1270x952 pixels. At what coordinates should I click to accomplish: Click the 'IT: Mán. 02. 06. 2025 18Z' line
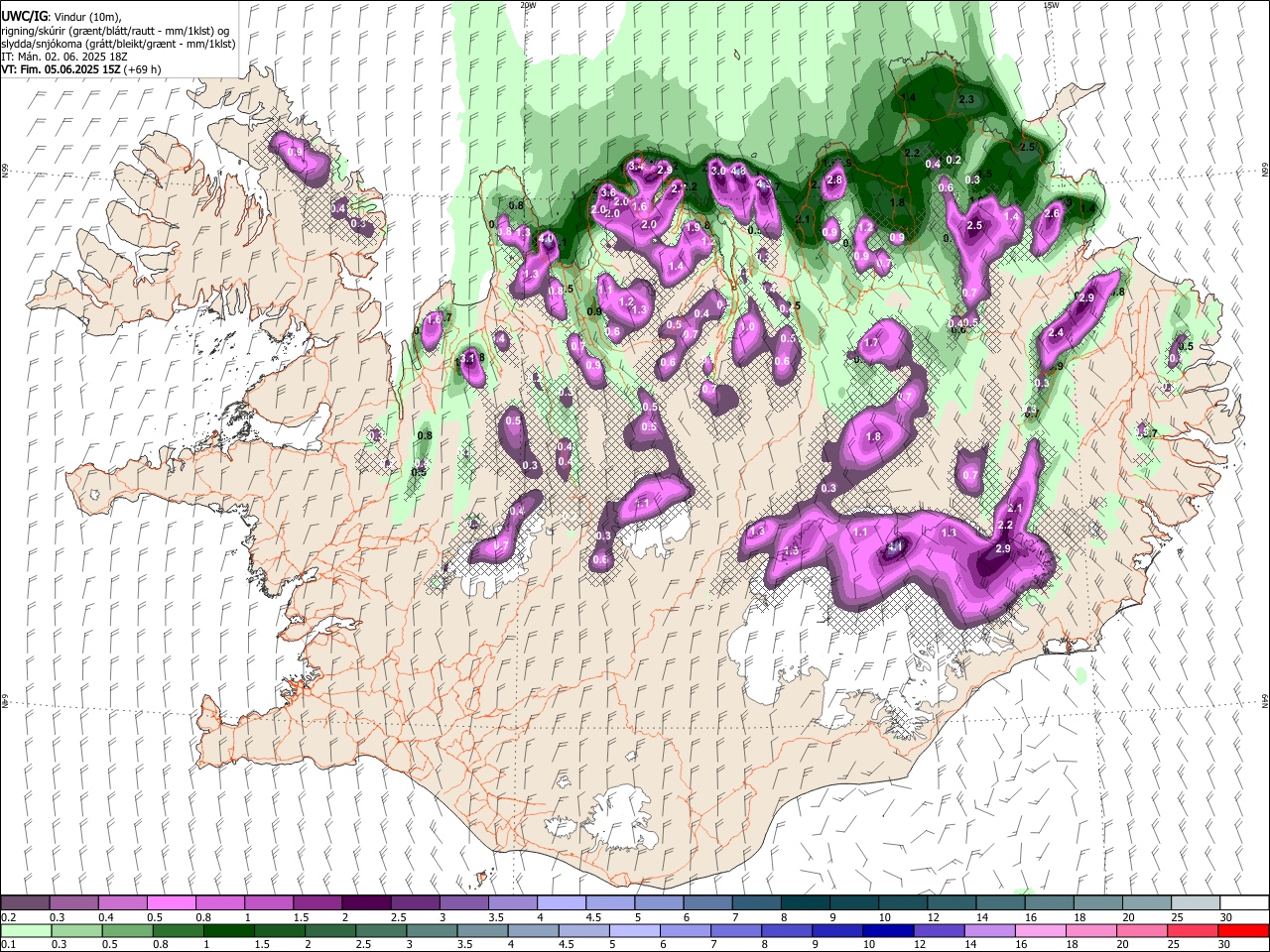[64, 57]
